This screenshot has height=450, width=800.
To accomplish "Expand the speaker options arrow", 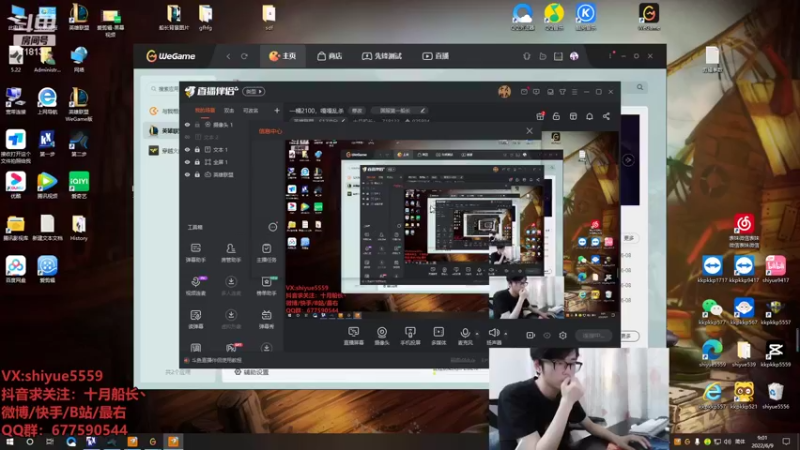I will (x=506, y=334).
